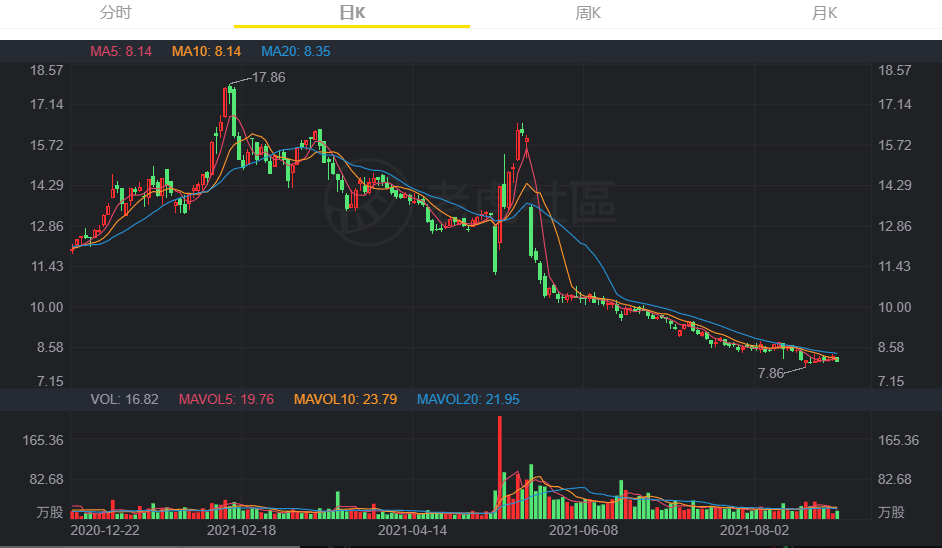Select the 日K daily chart tab

point(352,13)
